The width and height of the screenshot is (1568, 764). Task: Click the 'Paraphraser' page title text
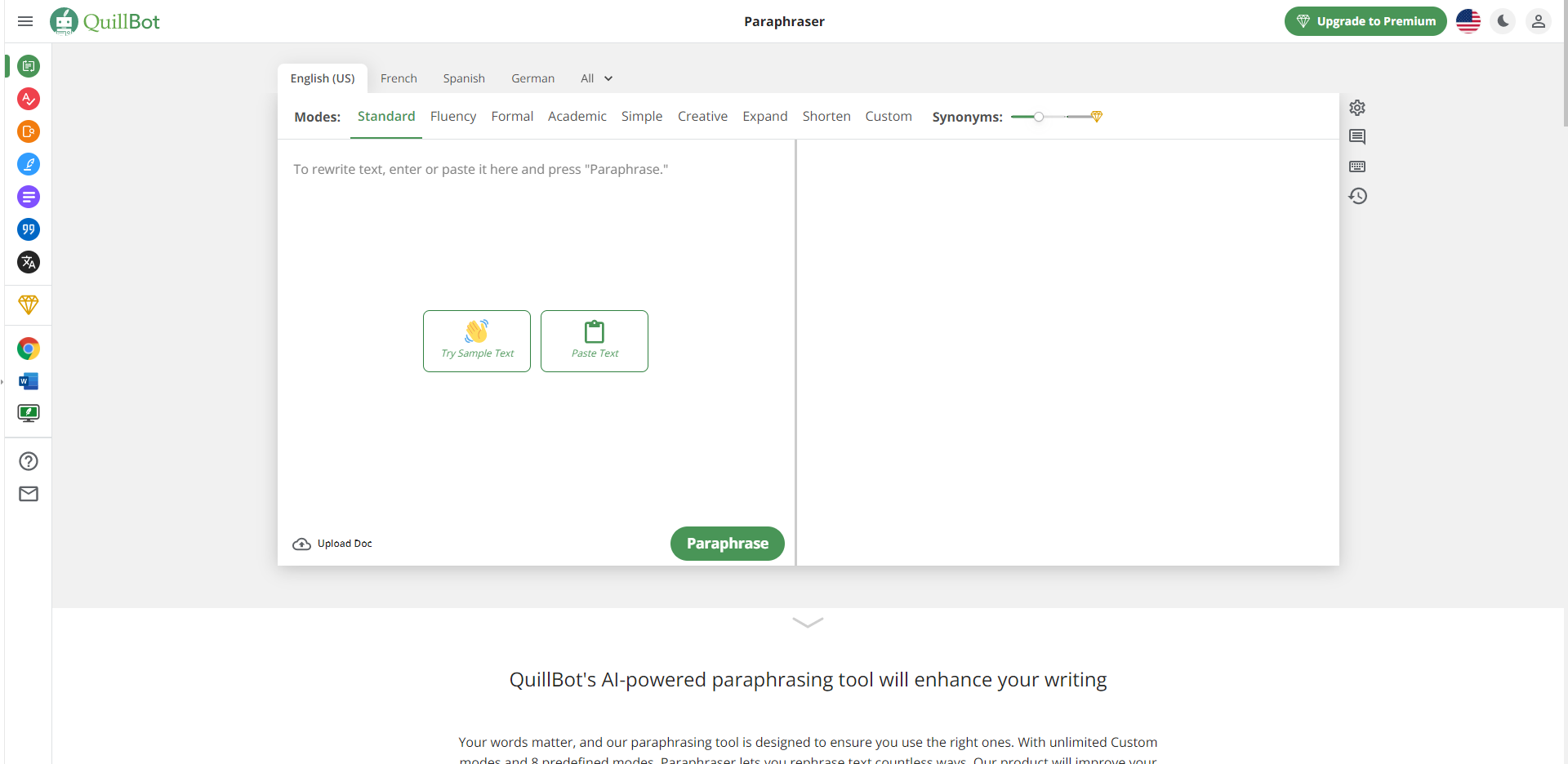pyautogui.click(x=784, y=21)
